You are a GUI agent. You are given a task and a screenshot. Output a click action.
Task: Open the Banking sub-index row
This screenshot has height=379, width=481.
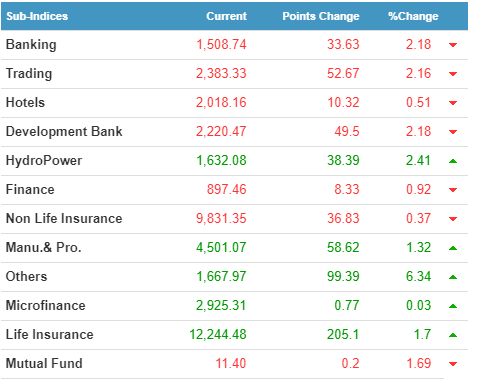click(234, 45)
